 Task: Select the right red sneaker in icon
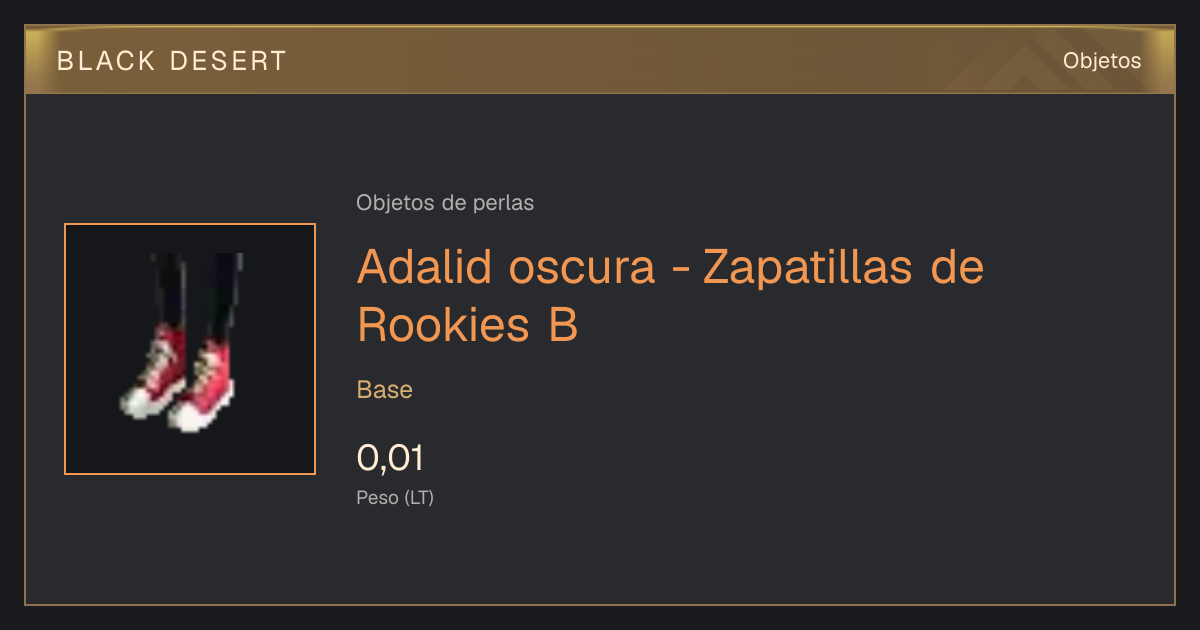pos(203,385)
